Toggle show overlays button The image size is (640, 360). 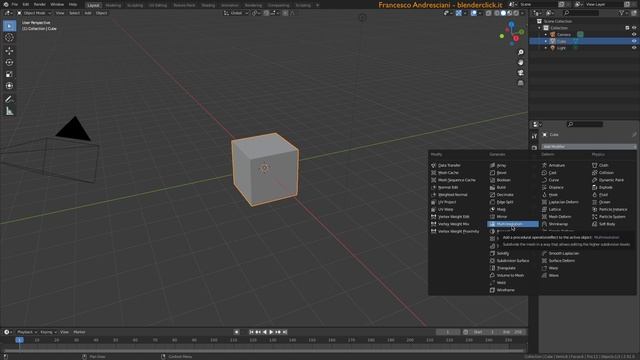(473, 13)
